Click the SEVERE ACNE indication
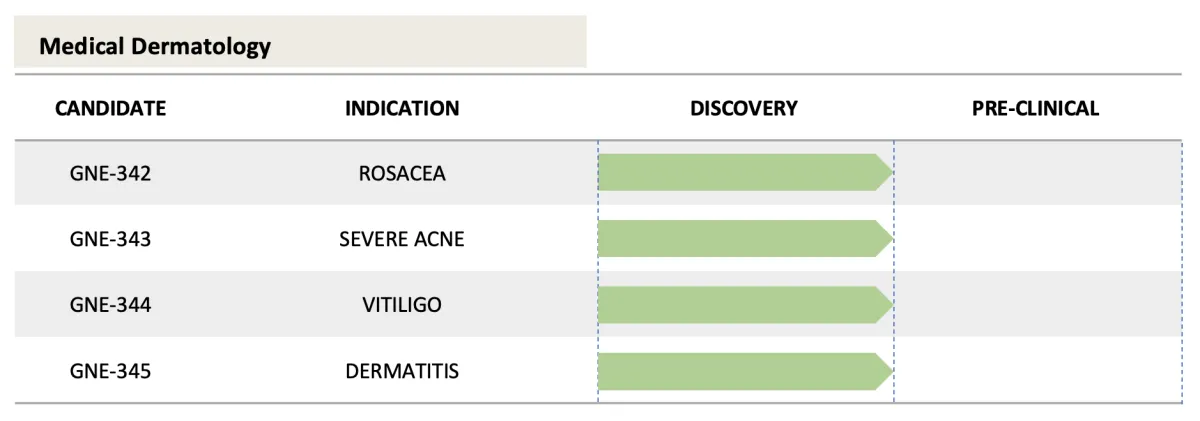 pyautogui.click(x=402, y=239)
